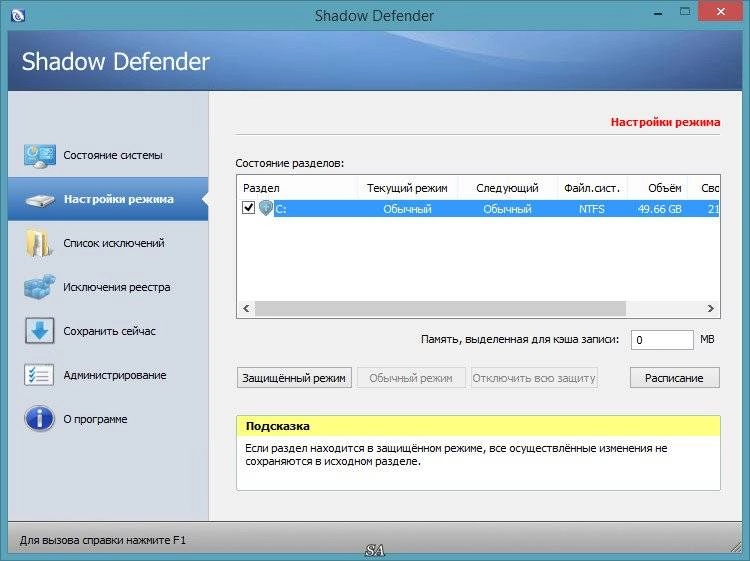This screenshot has width=750, height=561.
Task: Click the Раздел column header
Action: (298, 188)
